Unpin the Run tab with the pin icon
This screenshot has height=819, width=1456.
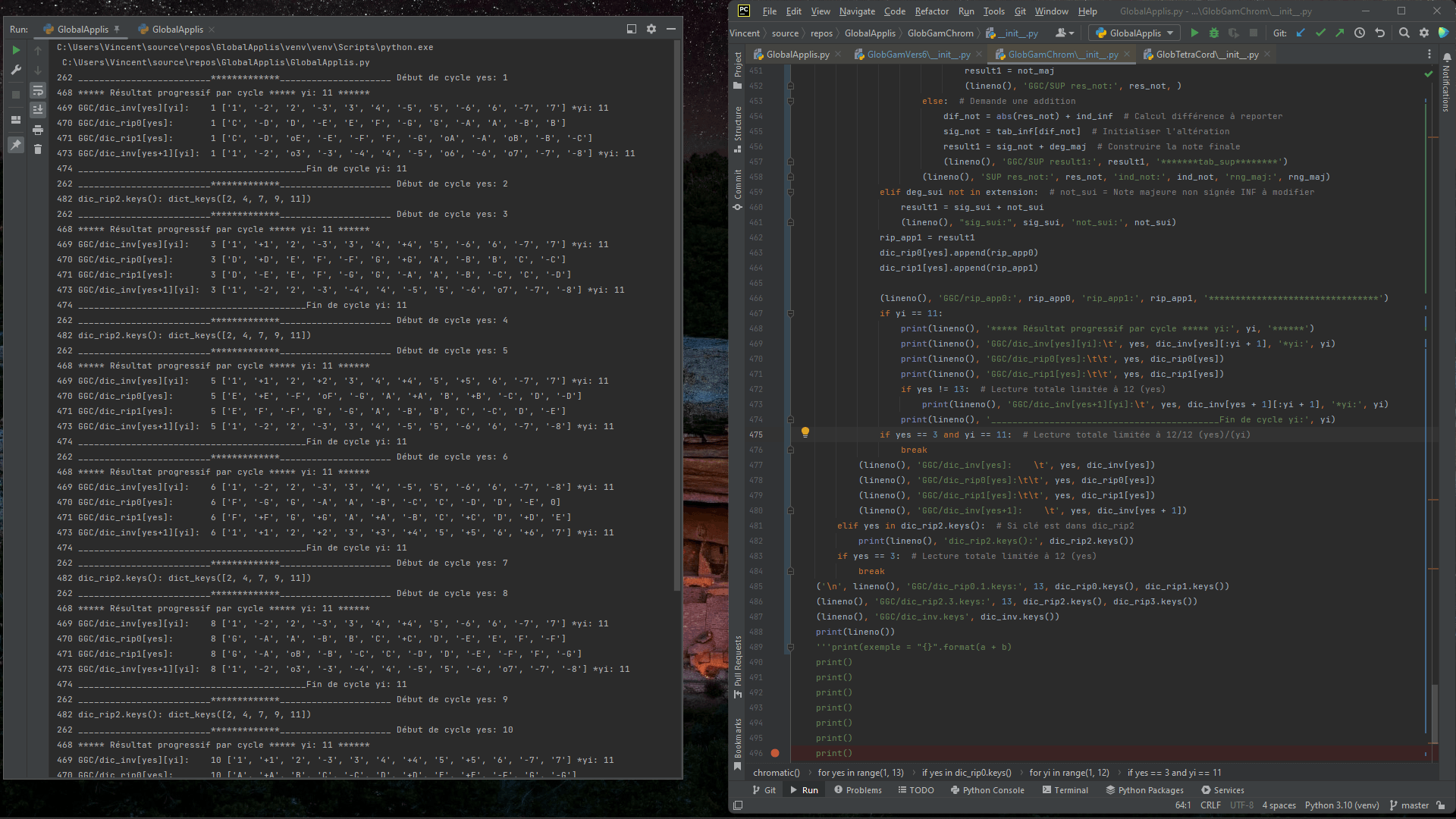(x=16, y=144)
